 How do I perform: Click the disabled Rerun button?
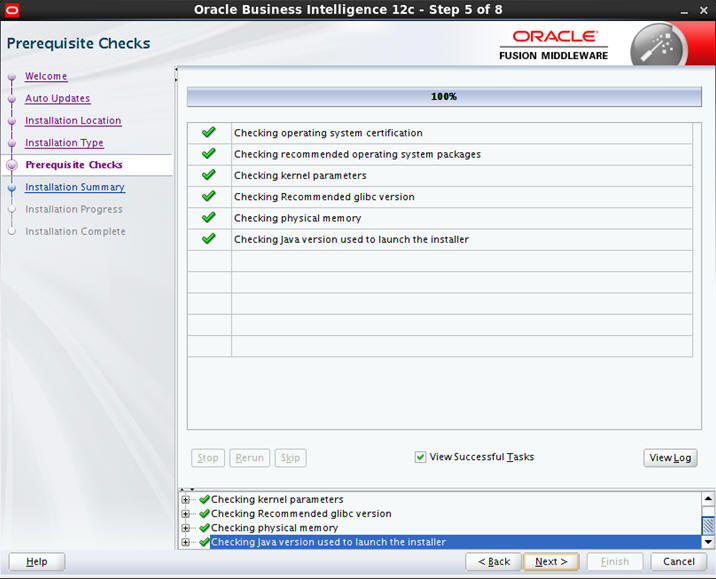click(x=250, y=458)
